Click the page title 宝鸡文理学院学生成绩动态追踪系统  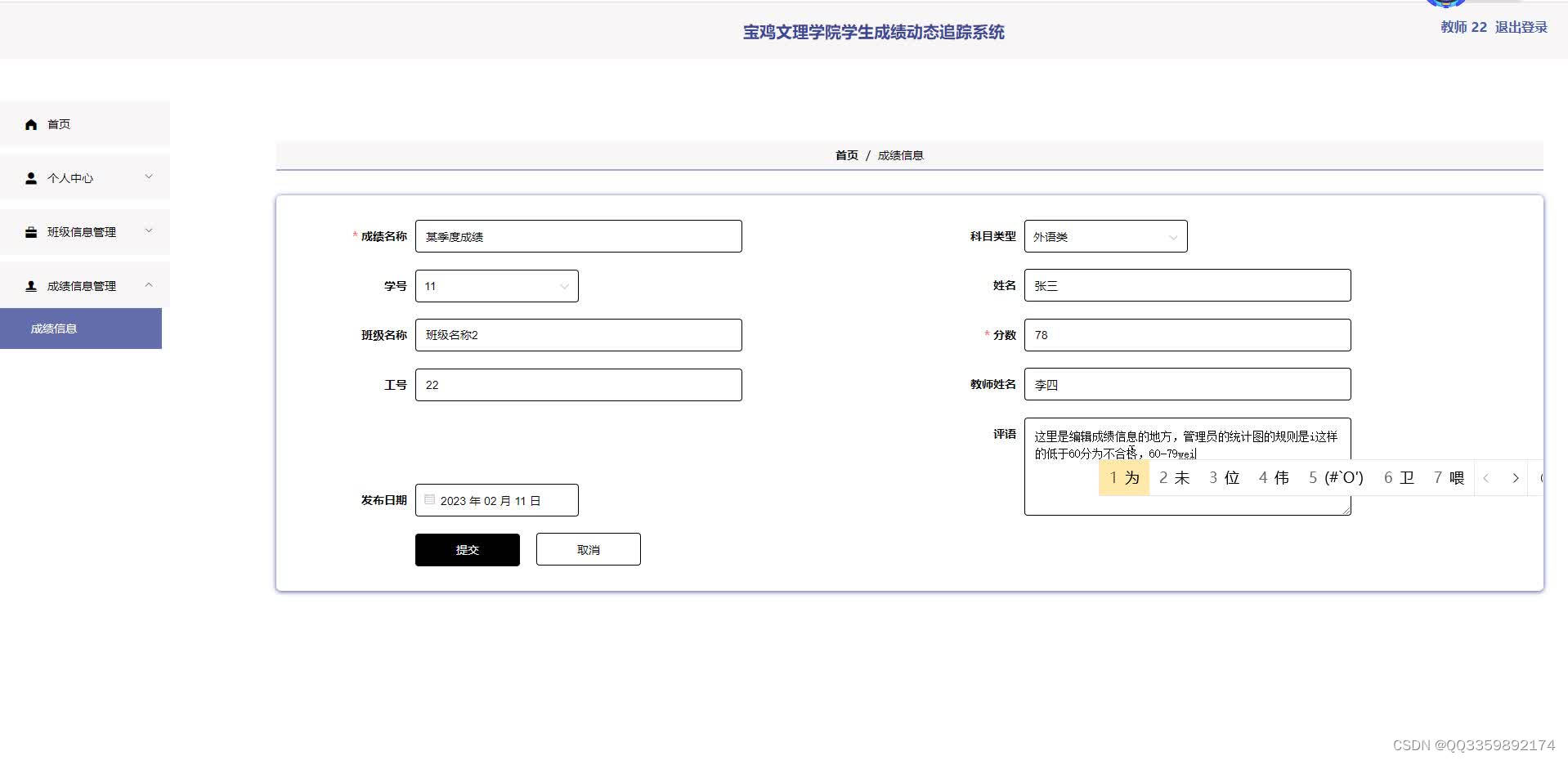click(873, 32)
